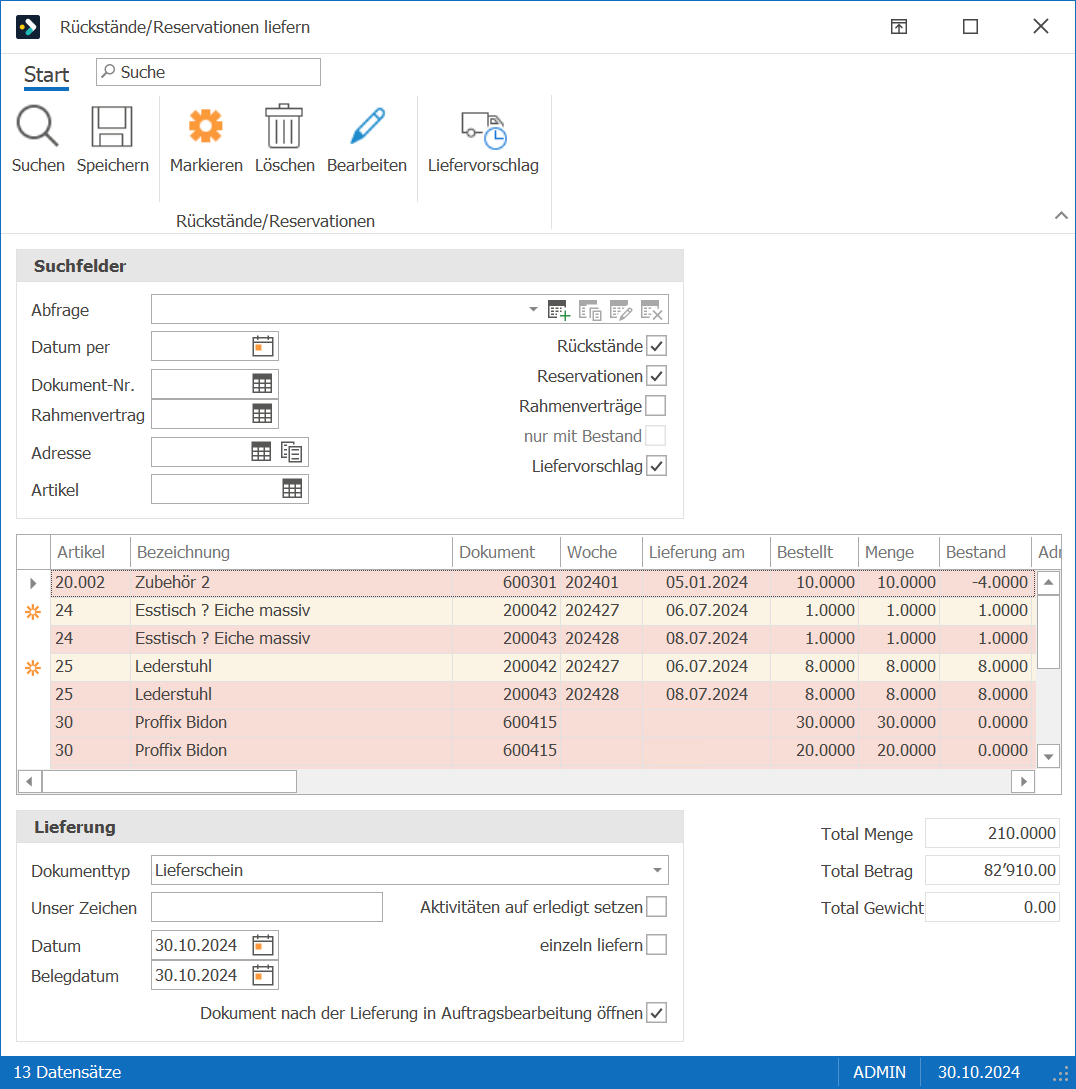Uncheck the Rückstände checkbox
Screen dimensions: 1076x1089
point(656,346)
